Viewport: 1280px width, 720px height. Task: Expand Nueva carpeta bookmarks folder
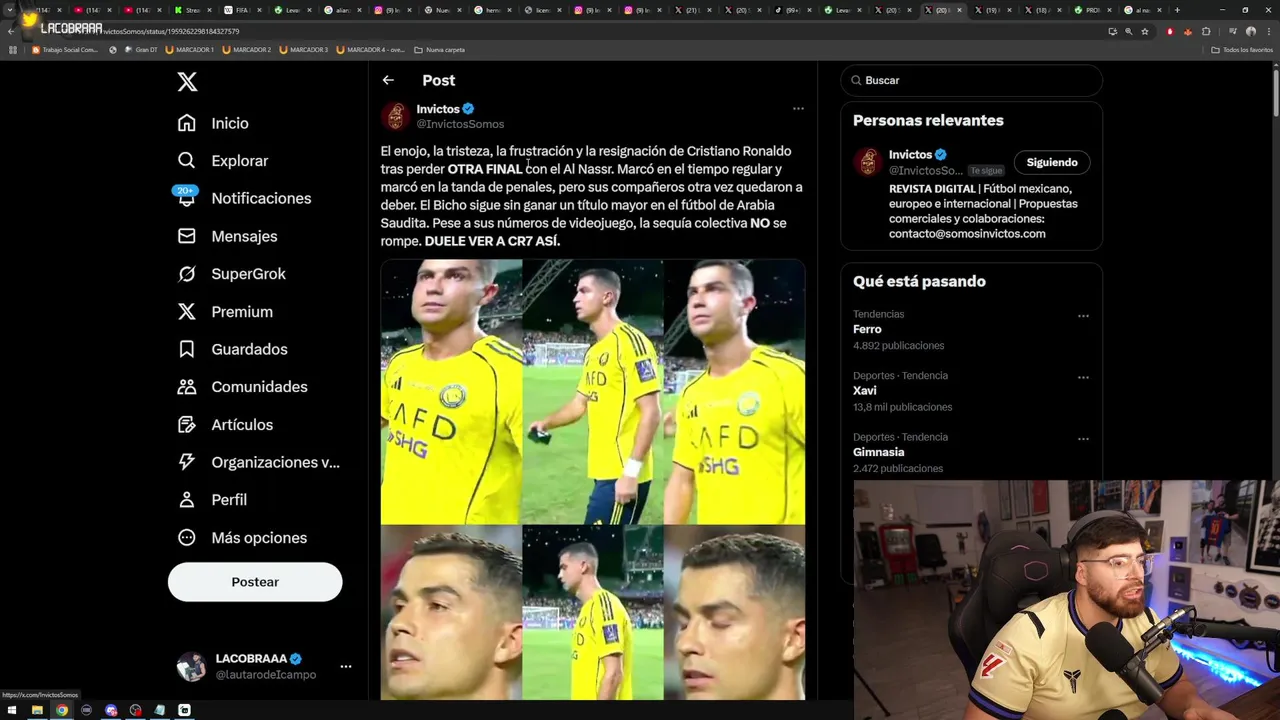(x=440, y=50)
